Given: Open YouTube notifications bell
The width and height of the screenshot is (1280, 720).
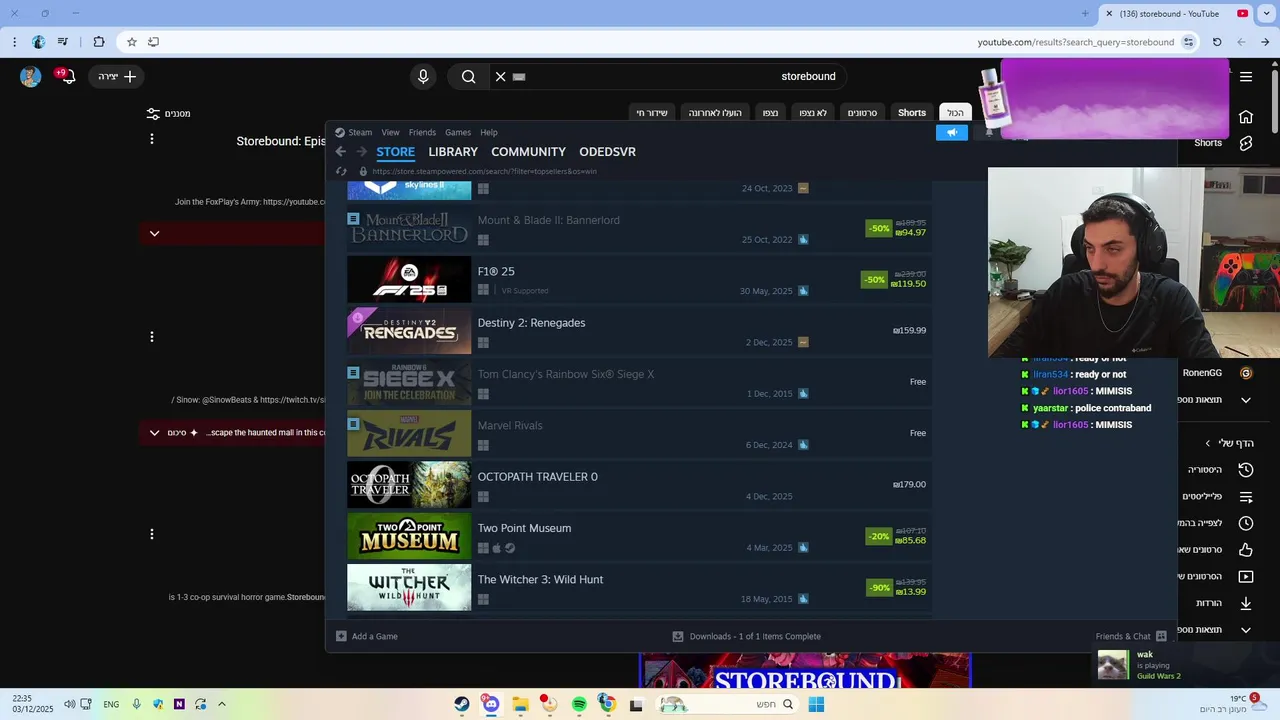Looking at the screenshot, I should click(x=68, y=77).
